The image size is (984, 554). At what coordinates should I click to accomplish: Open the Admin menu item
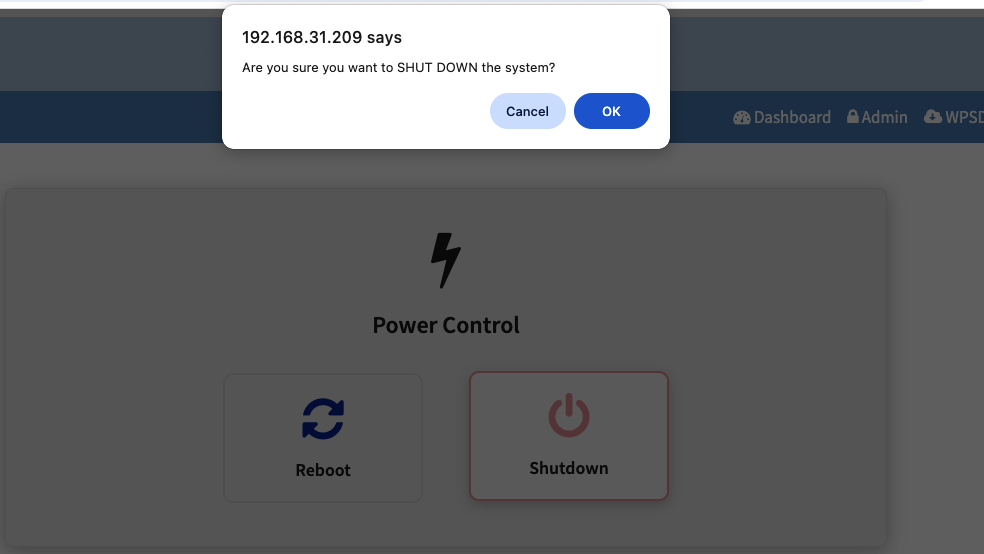pos(877,117)
